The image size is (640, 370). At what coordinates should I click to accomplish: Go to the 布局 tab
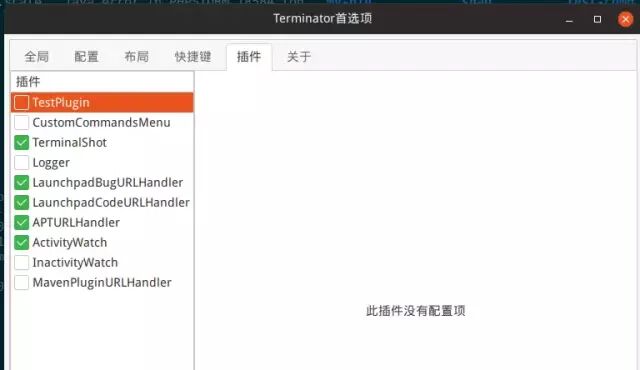(137, 57)
